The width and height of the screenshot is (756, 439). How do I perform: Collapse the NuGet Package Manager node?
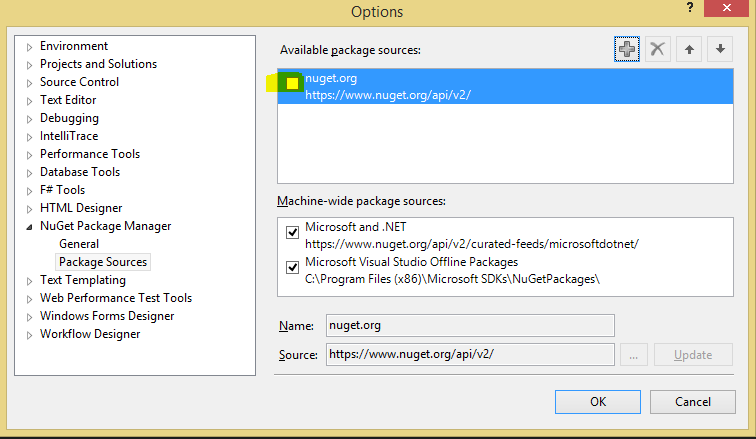click(29, 226)
